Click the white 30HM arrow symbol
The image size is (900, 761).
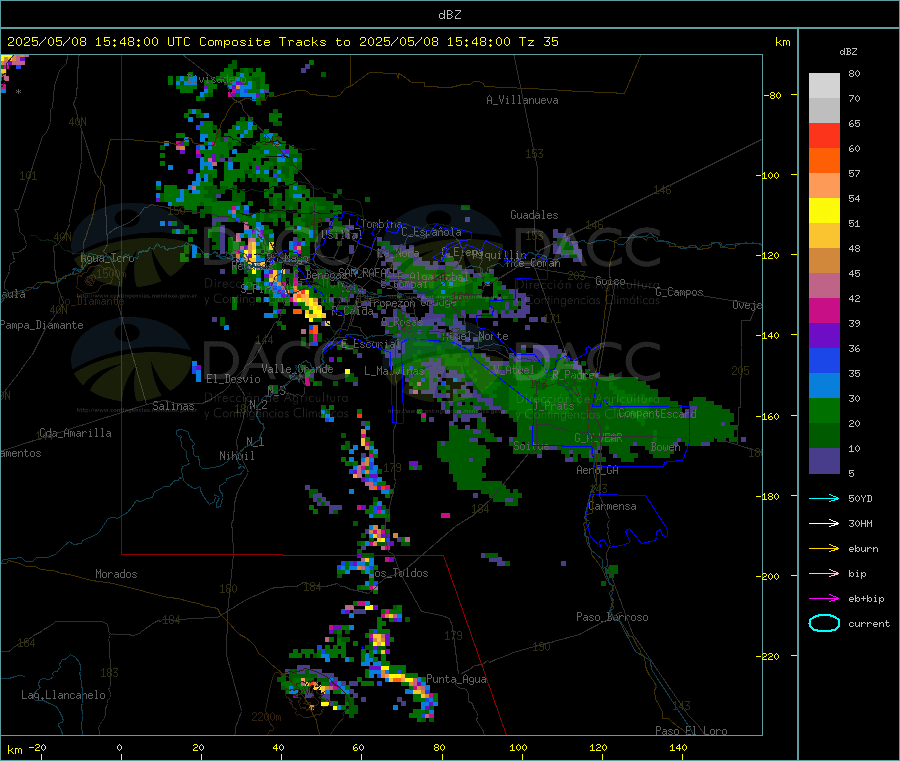coord(824,523)
